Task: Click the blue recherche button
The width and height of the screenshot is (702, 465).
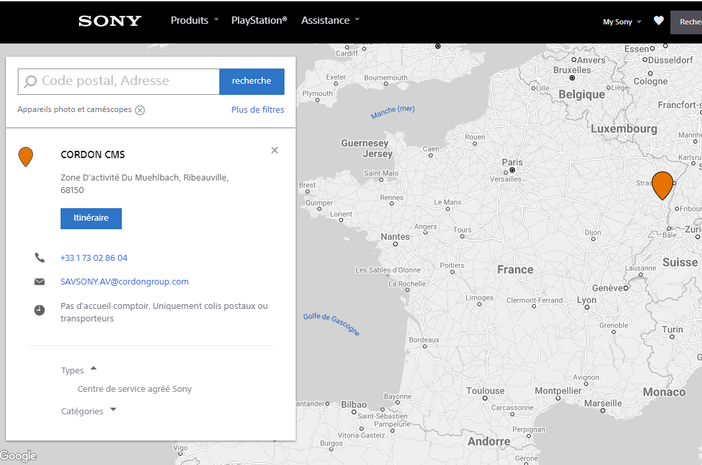Action: pos(251,81)
